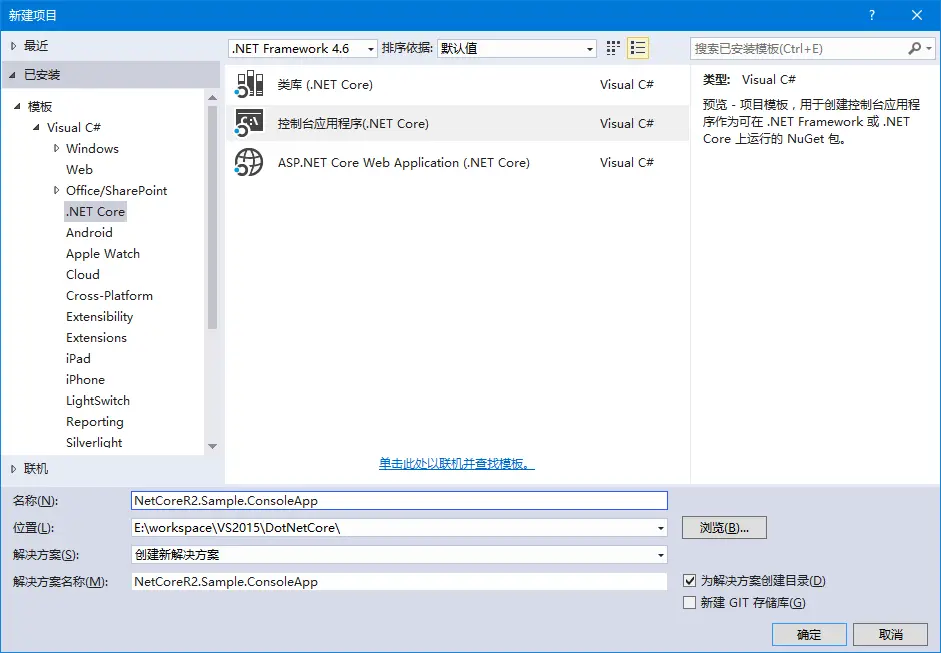Click the solution name input field
The width and height of the screenshot is (941, 653).
click(399, 582)
